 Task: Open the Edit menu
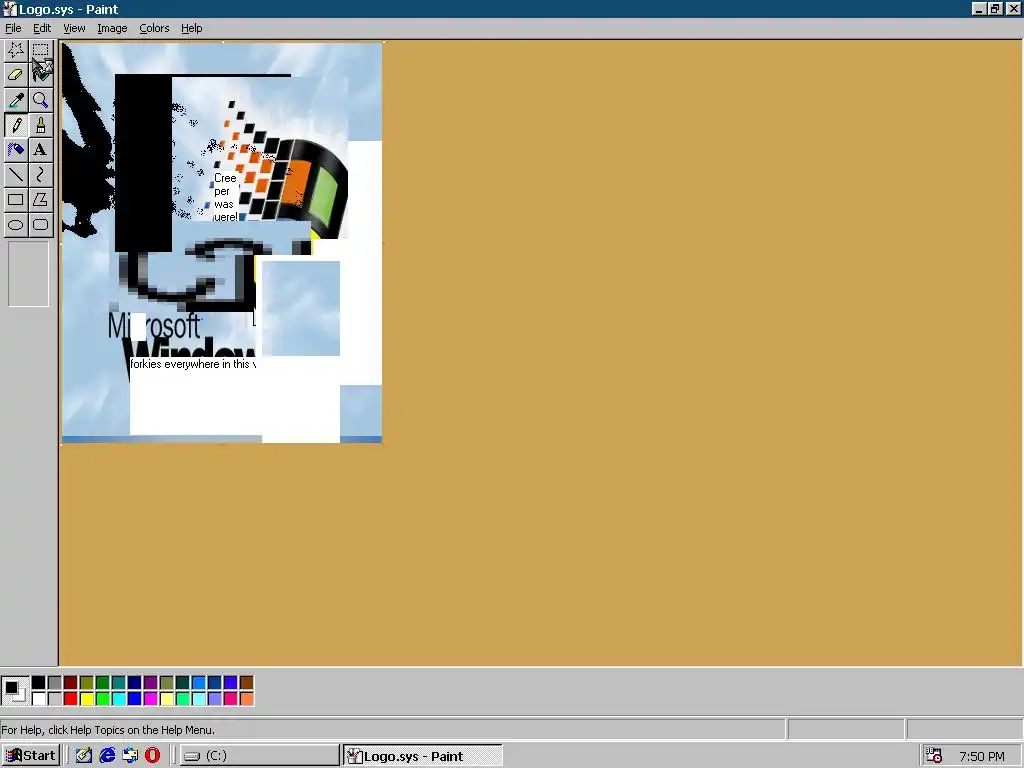(x=42, y=28)
